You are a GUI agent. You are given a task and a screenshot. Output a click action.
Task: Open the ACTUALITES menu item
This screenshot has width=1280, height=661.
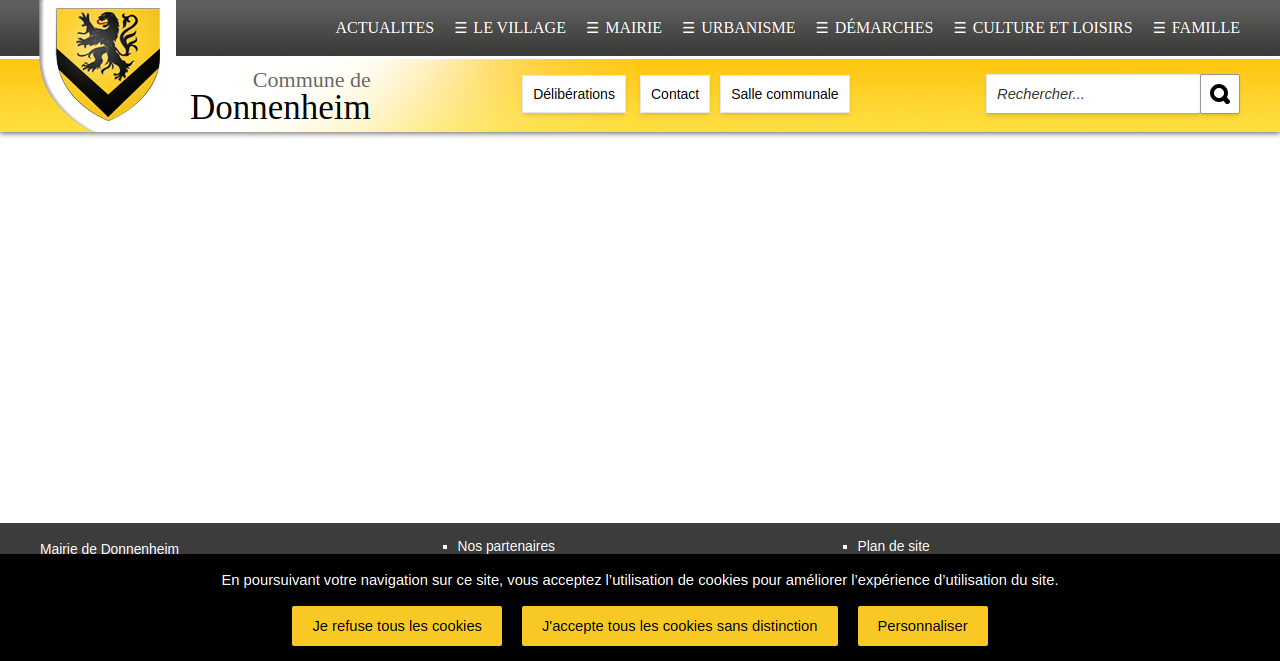pos(385,28)
